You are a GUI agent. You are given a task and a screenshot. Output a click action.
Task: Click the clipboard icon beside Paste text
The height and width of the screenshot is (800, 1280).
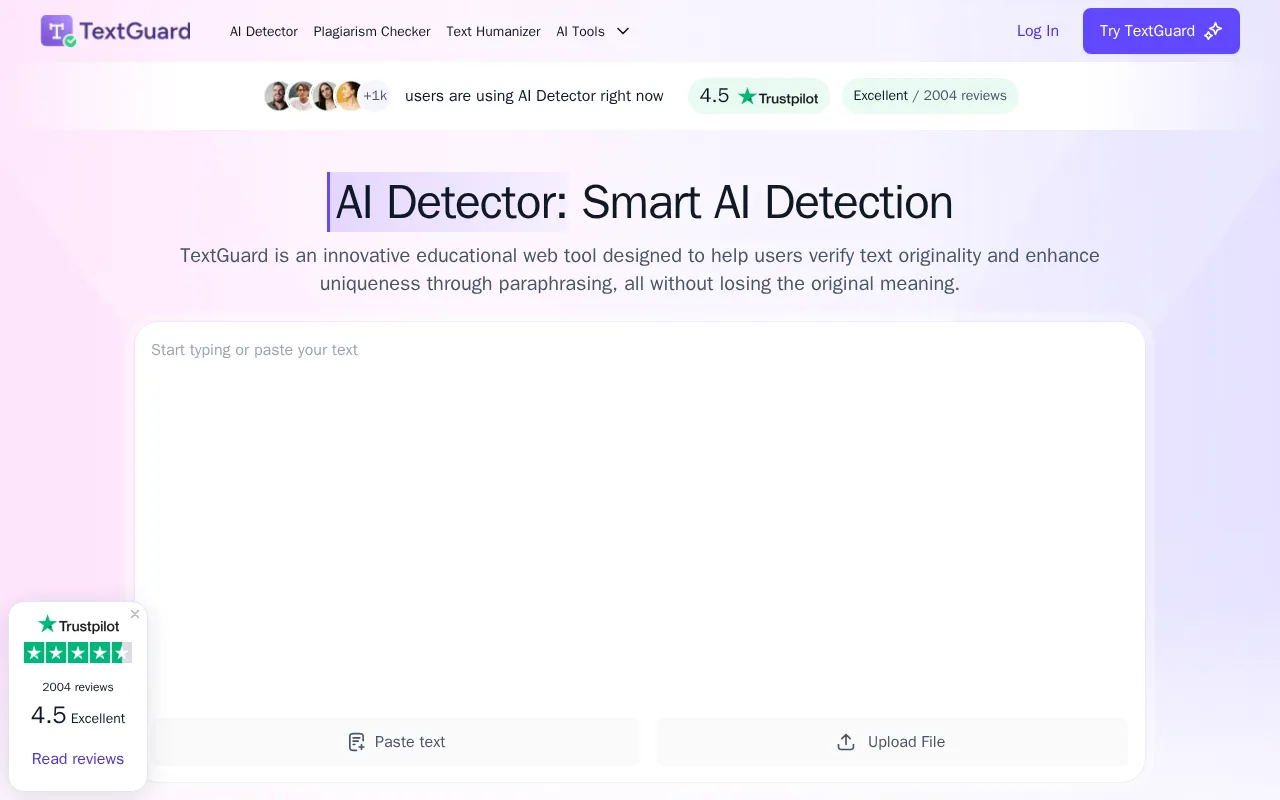coord(357,742)
